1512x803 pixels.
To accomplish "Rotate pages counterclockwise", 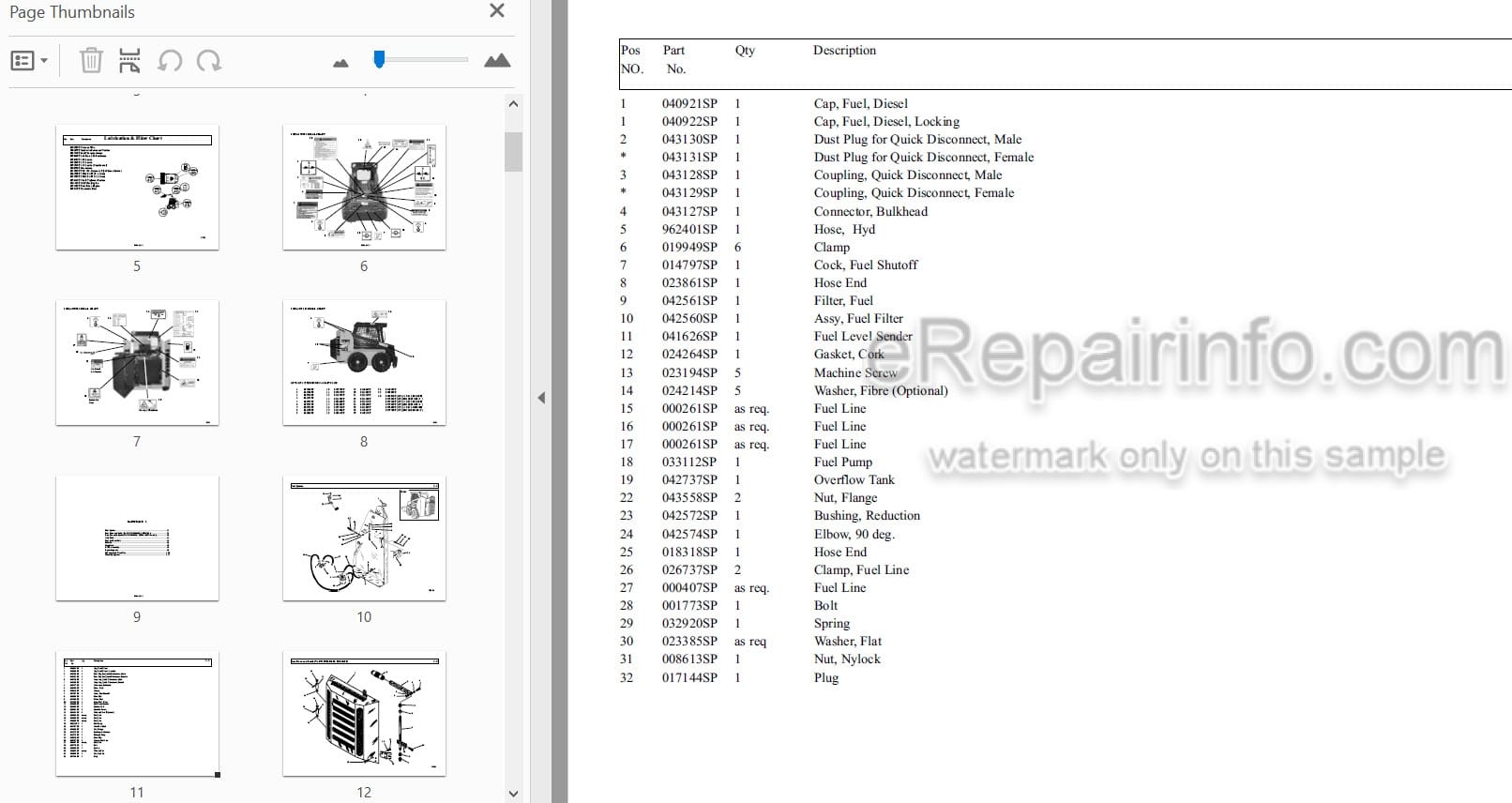I will pos(170,61).
